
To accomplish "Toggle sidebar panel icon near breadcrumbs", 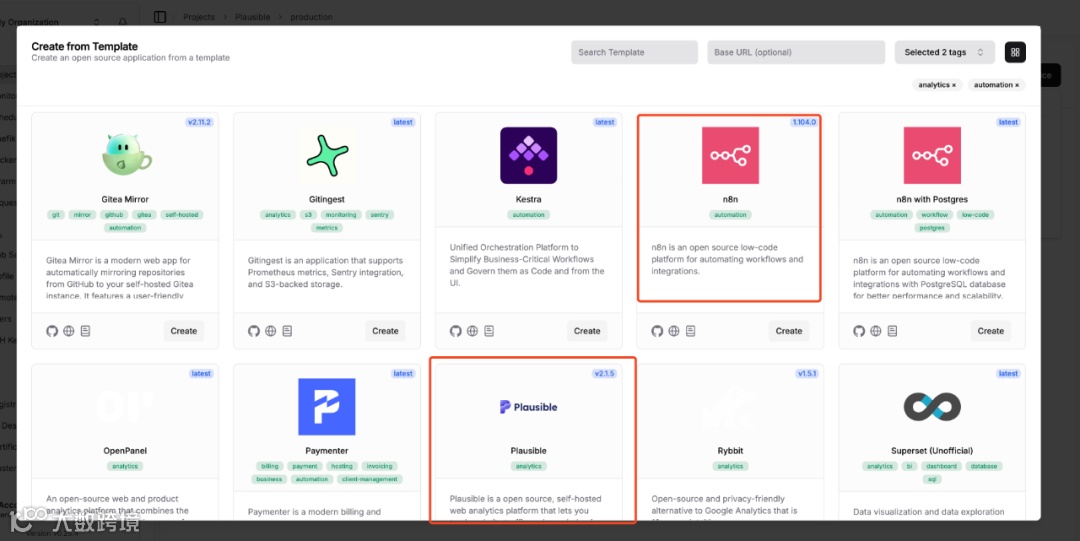I will [160, 17].
